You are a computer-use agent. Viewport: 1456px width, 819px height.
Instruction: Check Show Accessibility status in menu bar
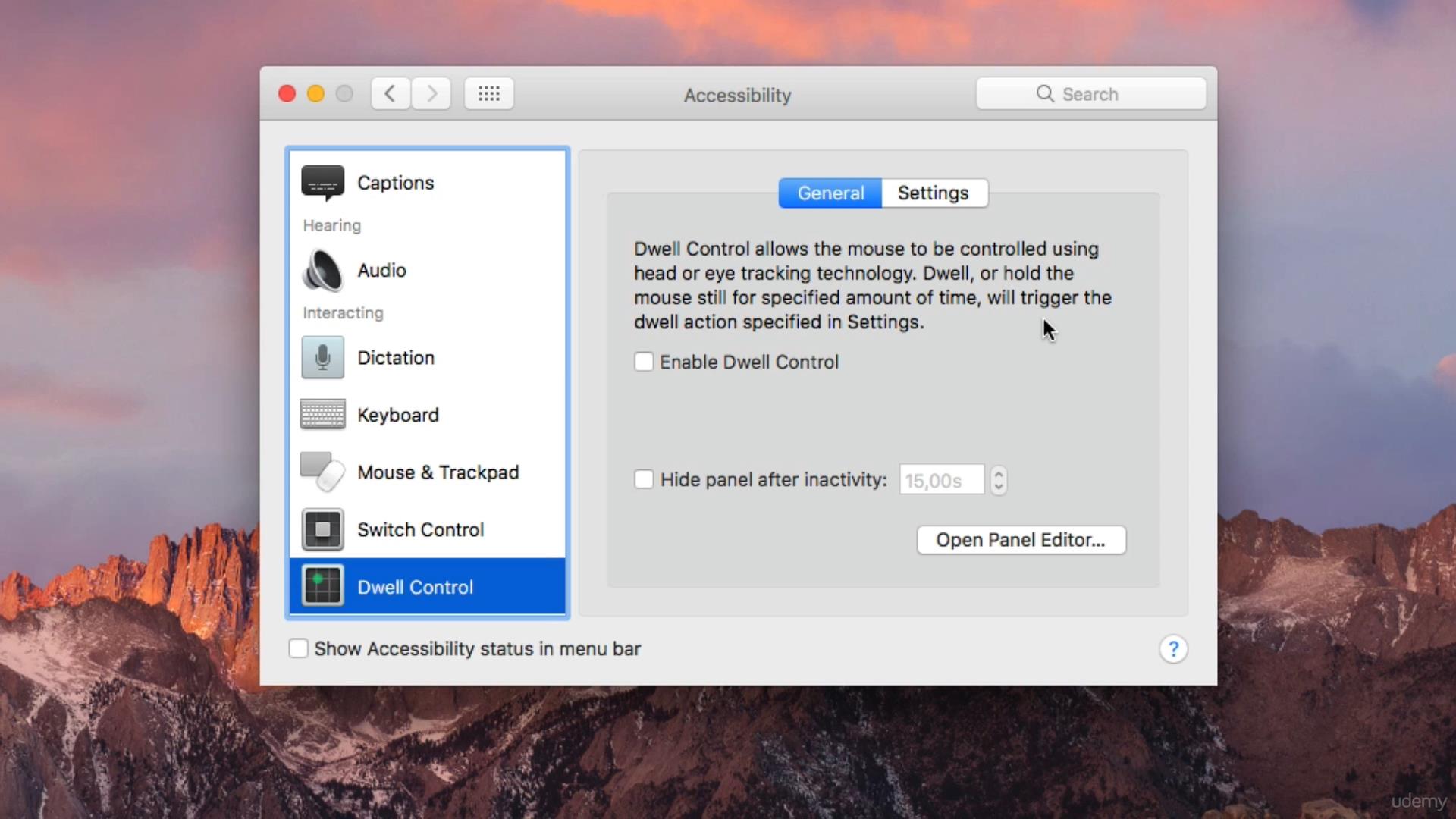pyautogui.click(x=298, y=648)
